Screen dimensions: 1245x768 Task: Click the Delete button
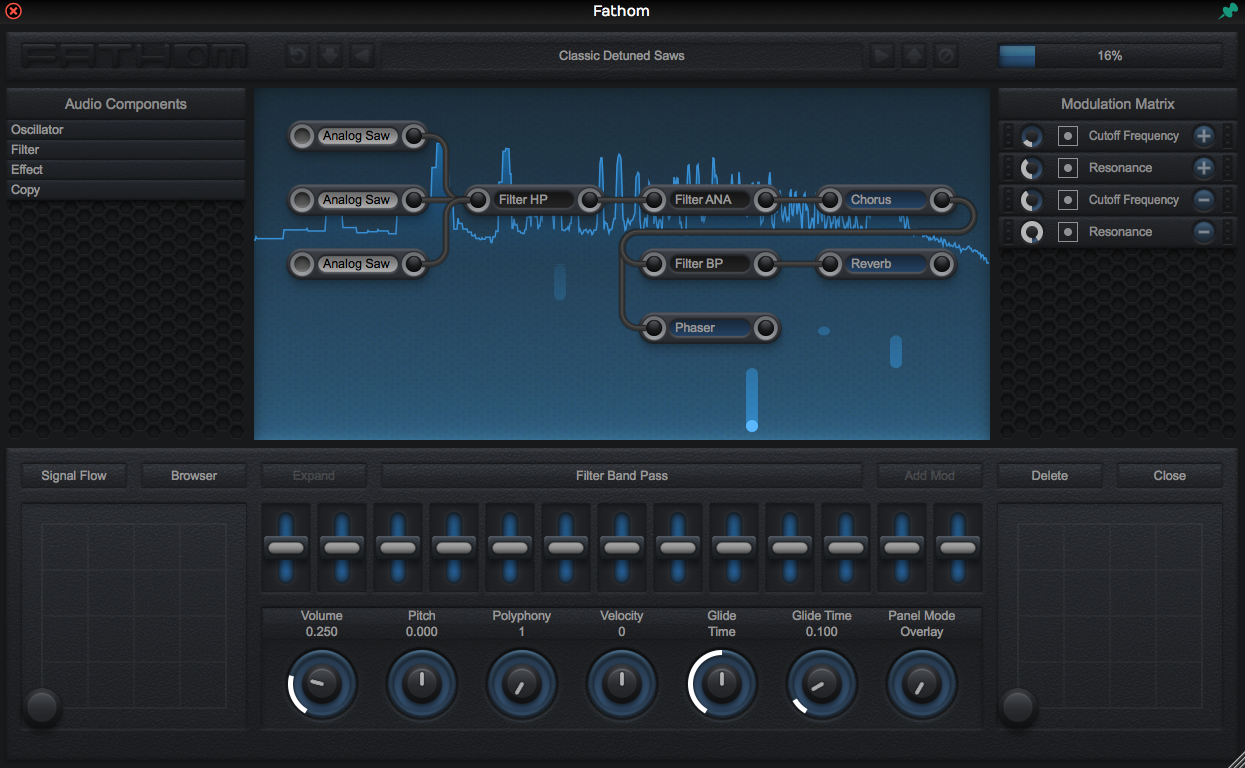click(1050, 476)
